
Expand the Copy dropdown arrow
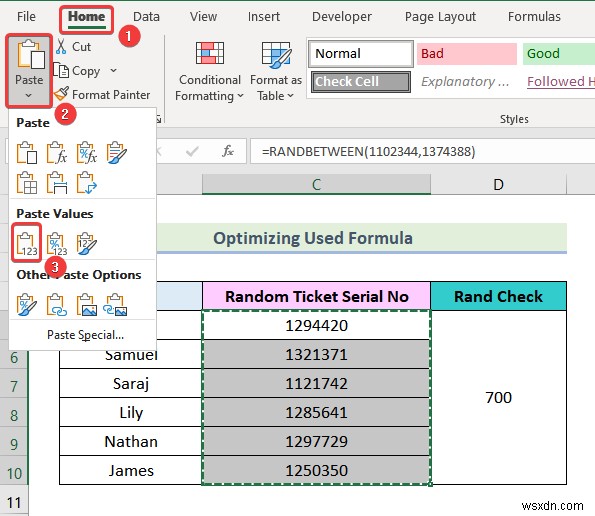pos(113,71)
